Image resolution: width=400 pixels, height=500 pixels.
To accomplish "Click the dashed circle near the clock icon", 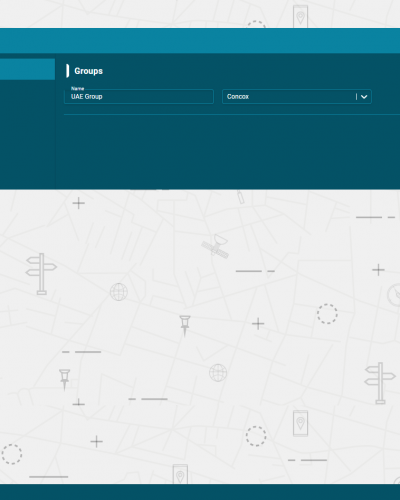I will click(x=327, y=314).
